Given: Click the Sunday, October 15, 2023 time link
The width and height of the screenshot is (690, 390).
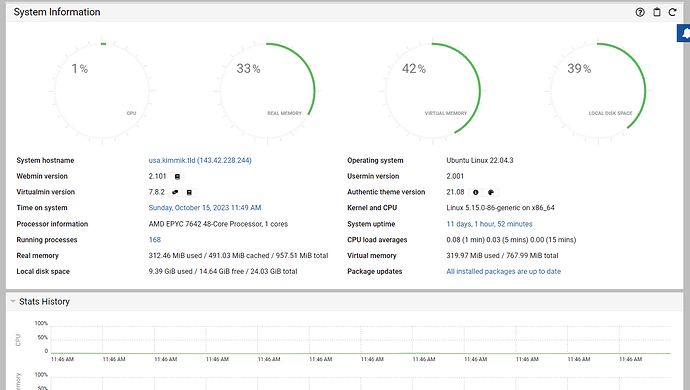Looking at the screenshot, I should point(205,208).
